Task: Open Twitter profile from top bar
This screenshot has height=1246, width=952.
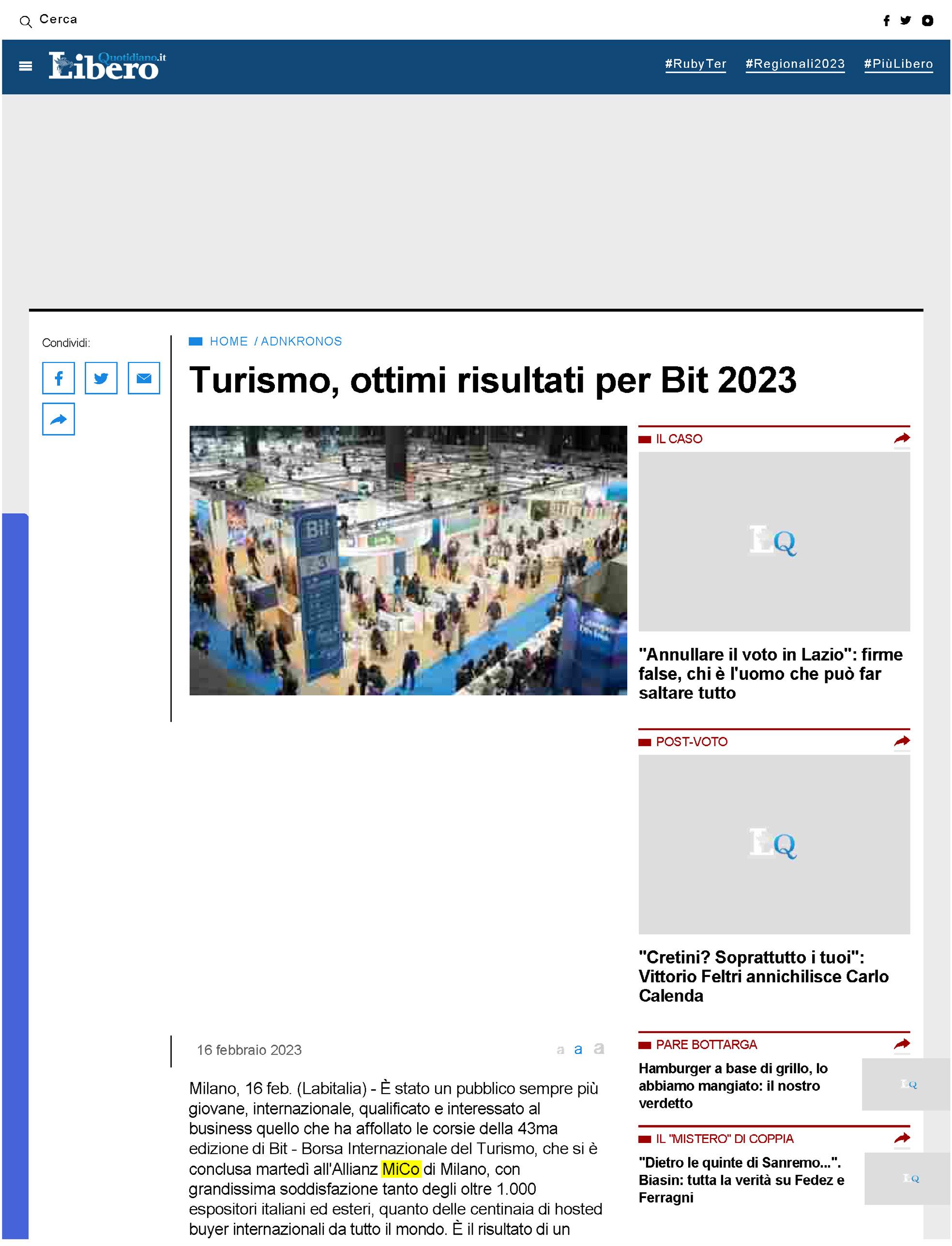Action: (906, 21)
